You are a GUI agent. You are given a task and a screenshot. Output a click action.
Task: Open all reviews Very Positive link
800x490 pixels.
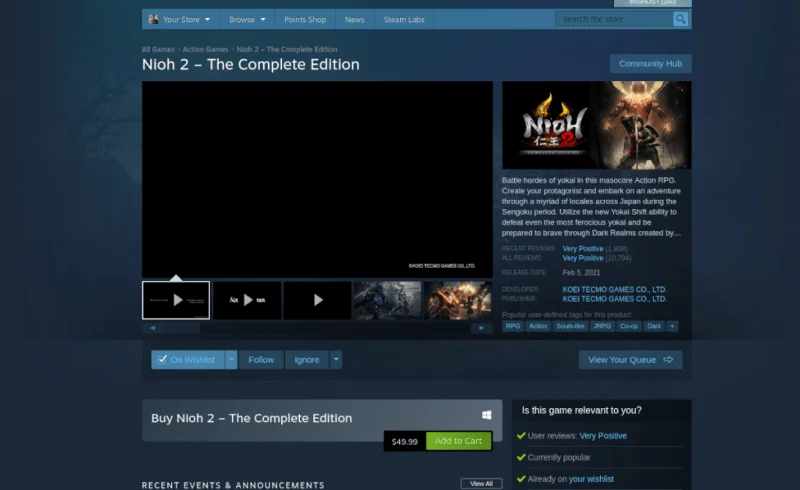point(583,258)
